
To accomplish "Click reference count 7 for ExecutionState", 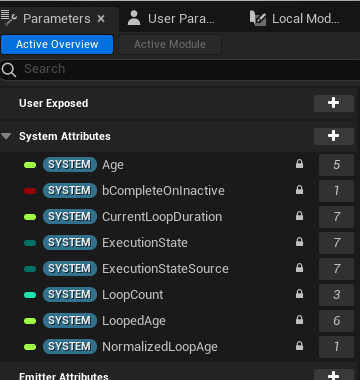I will tap(336, 243).
